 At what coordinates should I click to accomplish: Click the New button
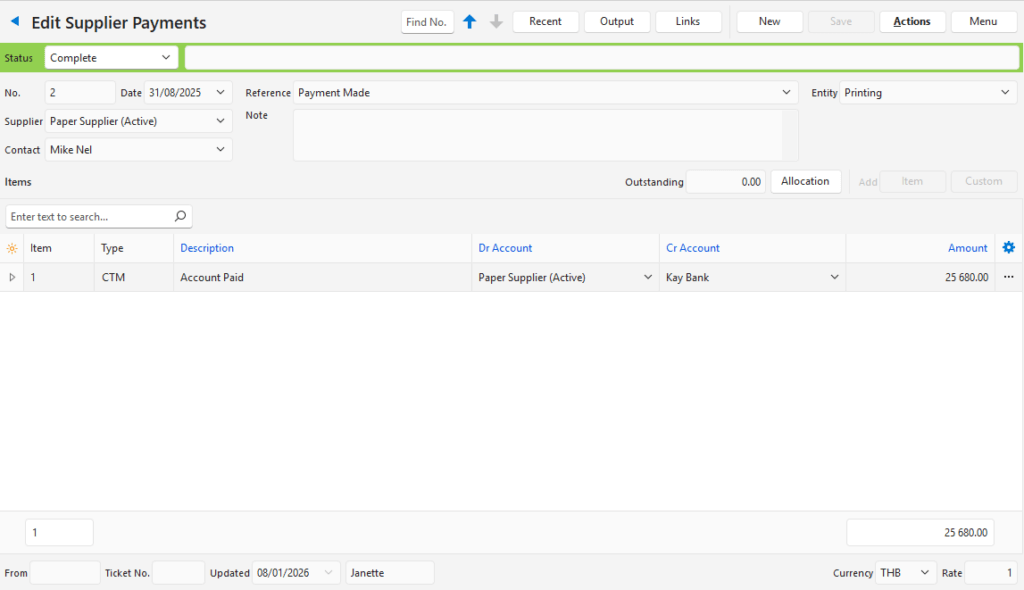tap(769, 22)
